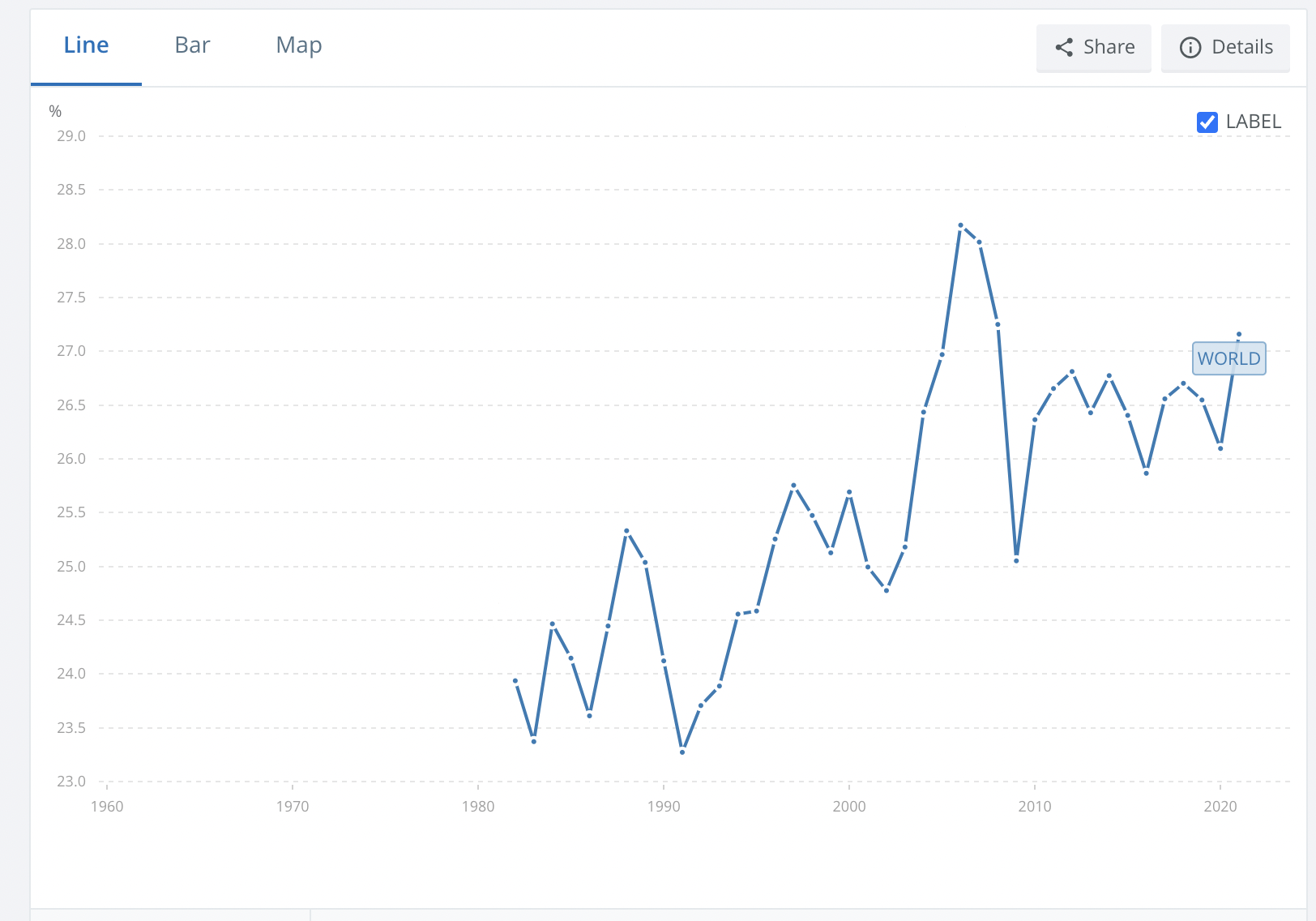
Task: Select the first data point at 1982
Action: click(x=515, y=681)
